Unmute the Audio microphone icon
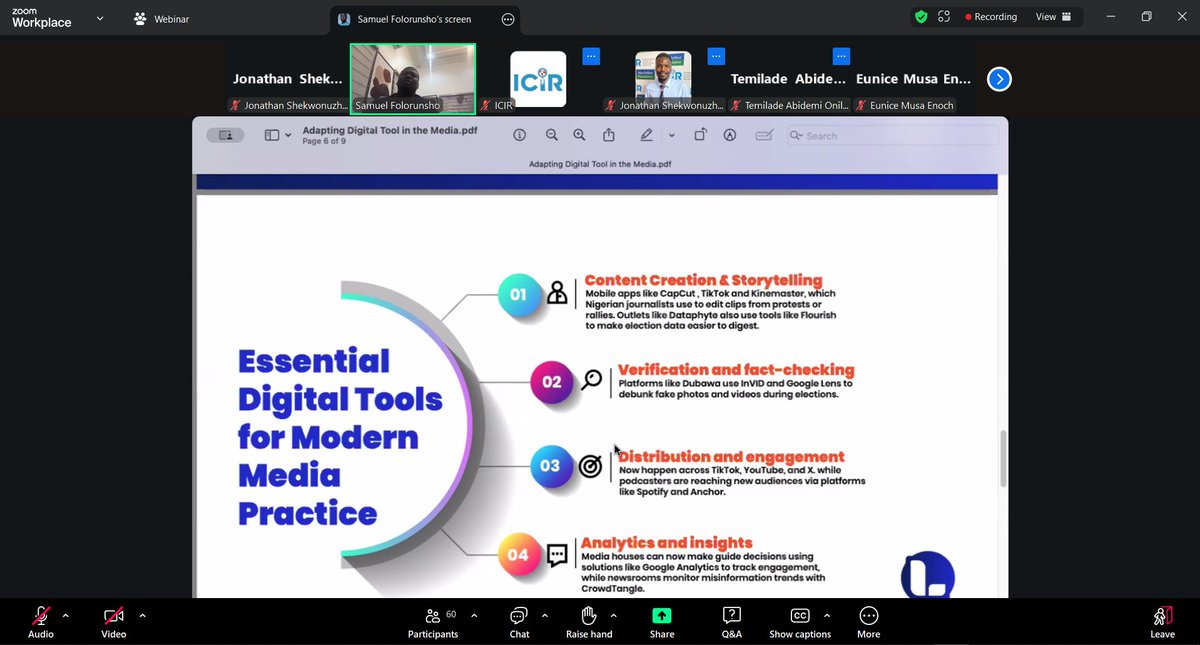1200x645 pixels. click(41, 616)
